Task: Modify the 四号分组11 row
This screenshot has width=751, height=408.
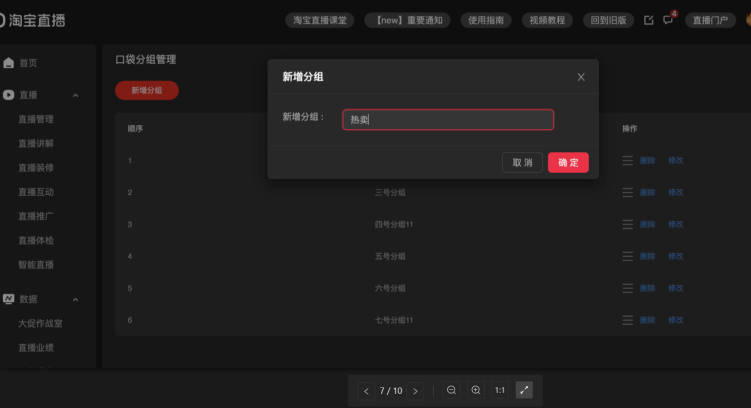Action: 676,224
